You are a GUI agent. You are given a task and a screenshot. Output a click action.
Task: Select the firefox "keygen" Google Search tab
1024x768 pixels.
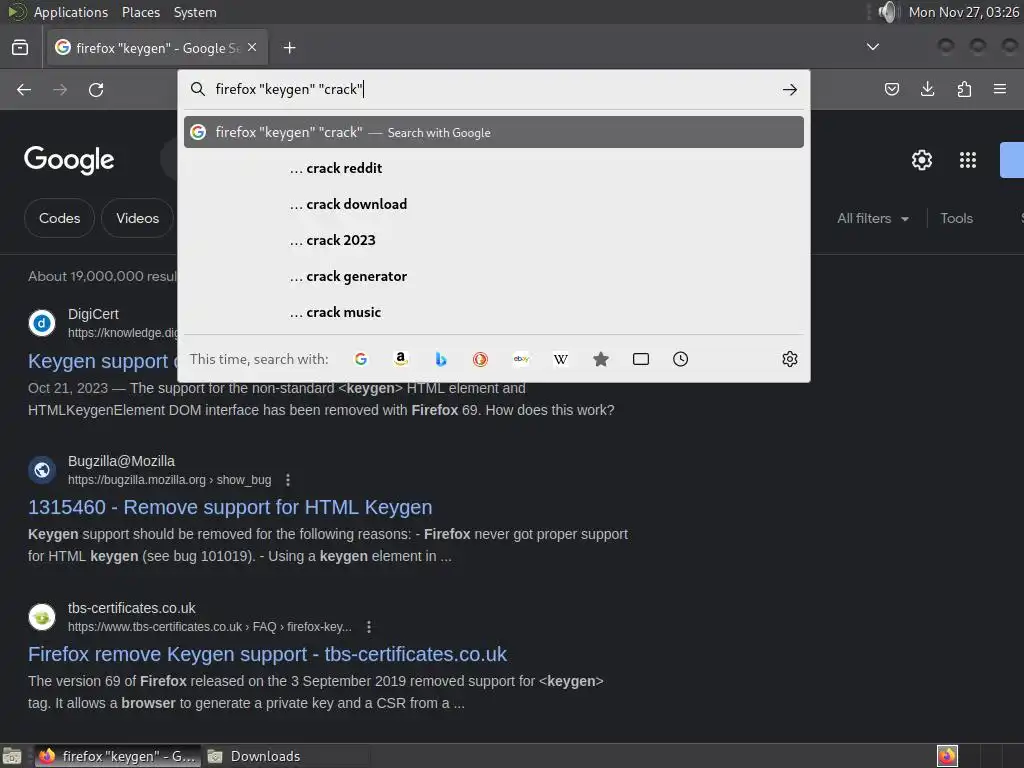click(x=157, y=48)
